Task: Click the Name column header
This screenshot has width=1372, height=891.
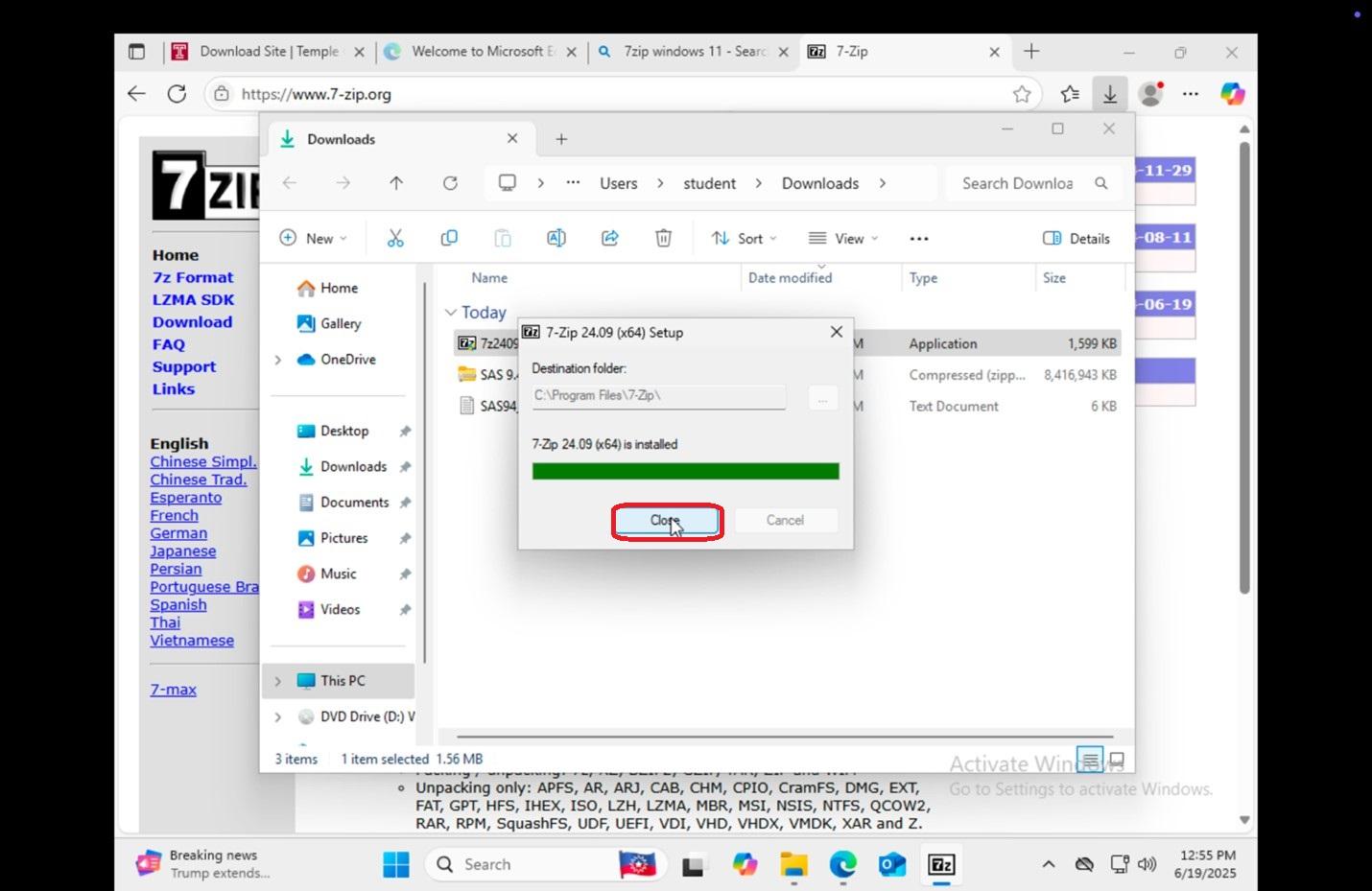Action: pyautogui.click(x=489, y=278)
